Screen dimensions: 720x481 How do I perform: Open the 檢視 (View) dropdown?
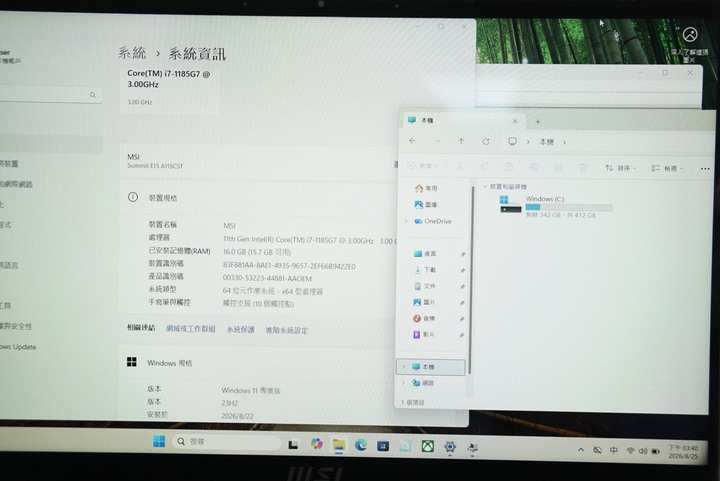[x=667, y=168]
